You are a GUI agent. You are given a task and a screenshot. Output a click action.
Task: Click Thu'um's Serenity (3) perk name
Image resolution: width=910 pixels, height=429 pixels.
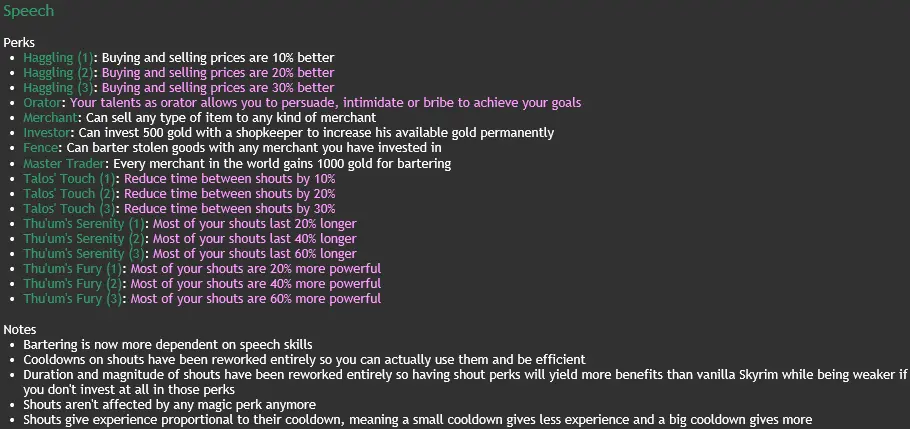pyautogui.click(x=84, y=254)
